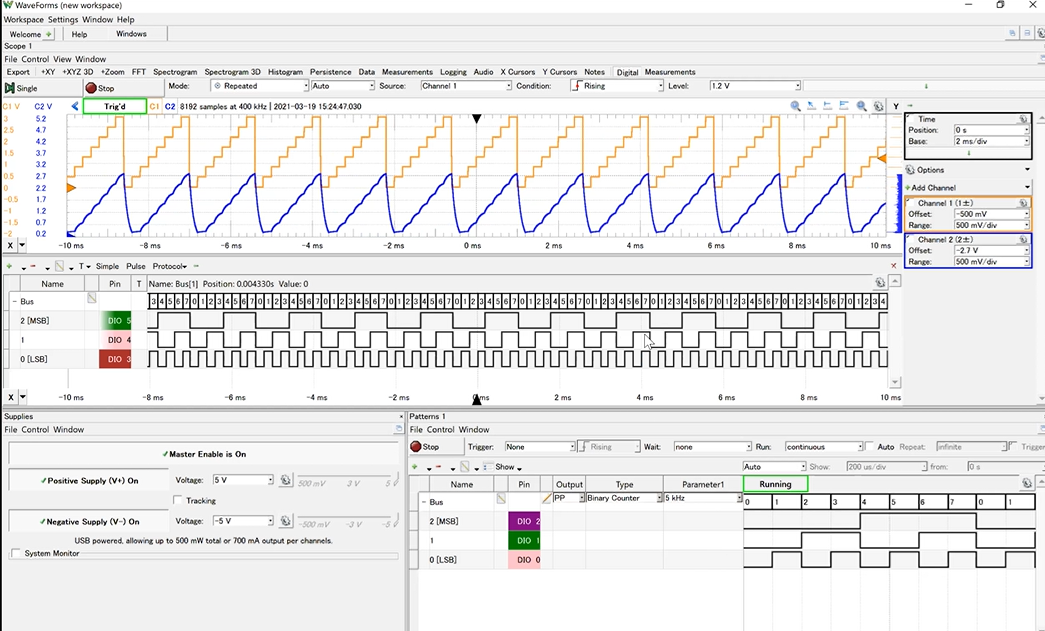The height and width of the screenshot is (631, 1045).
Task: Open Negative Supply voltage gear settings
Action: 286,521
